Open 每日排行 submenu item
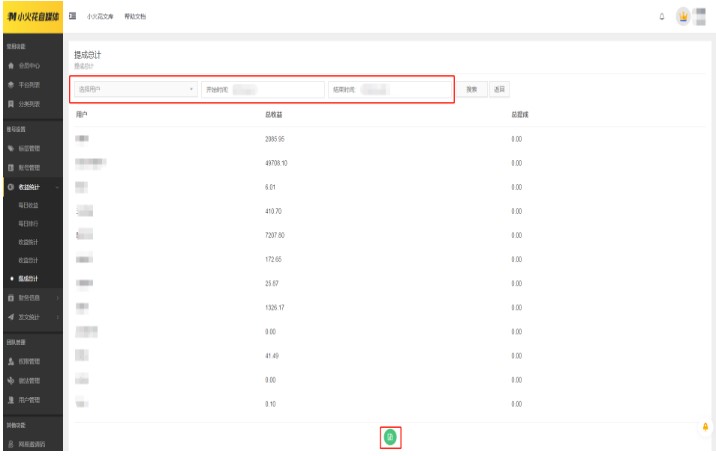This screenshot has width=716, height=456. tap(28, 224)
